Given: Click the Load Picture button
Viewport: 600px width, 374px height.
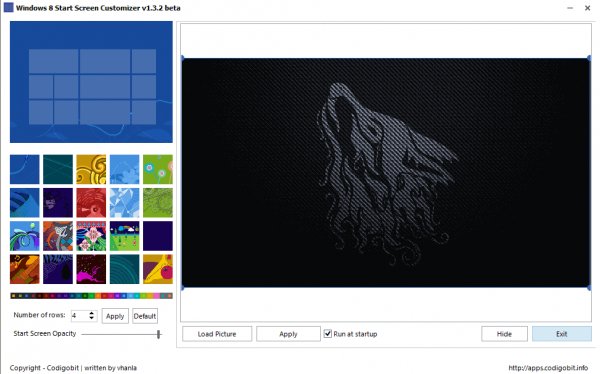Looking at the screenshot, I should click(x=217, y=334).
